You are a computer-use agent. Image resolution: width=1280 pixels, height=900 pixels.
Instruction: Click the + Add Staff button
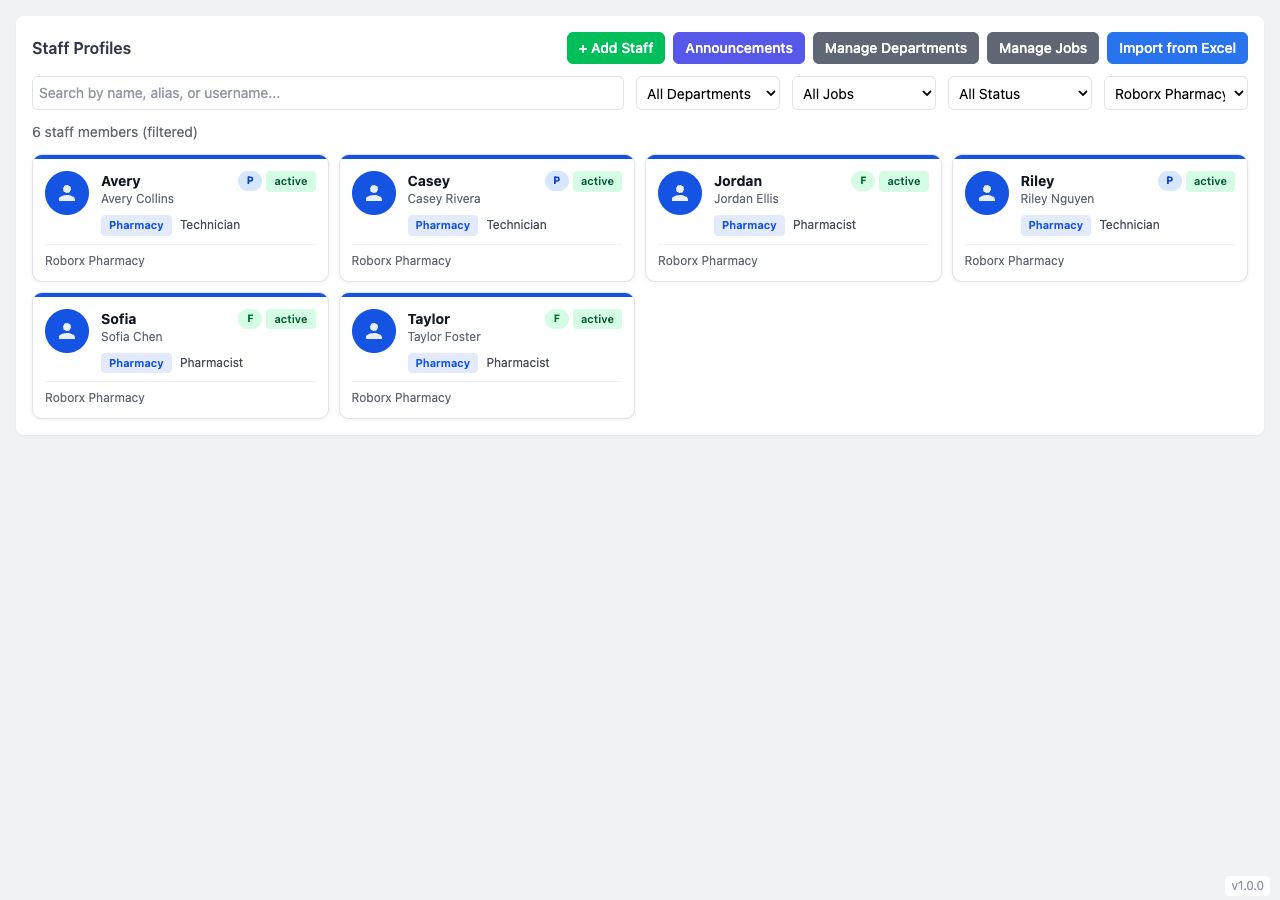click(x=616, y=48)
